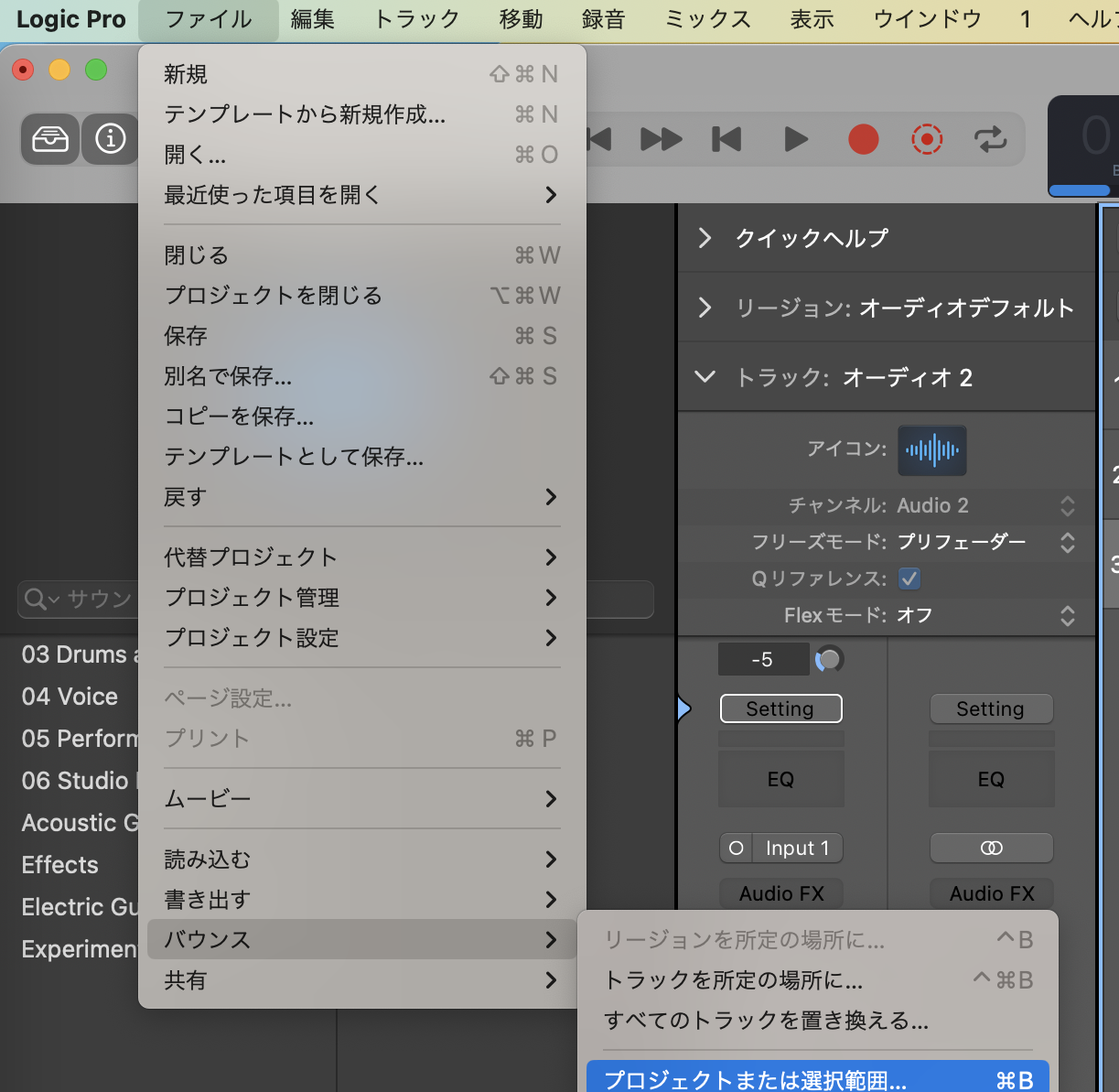Open the ウインドウ menu in menu bar

click(927, 19)
